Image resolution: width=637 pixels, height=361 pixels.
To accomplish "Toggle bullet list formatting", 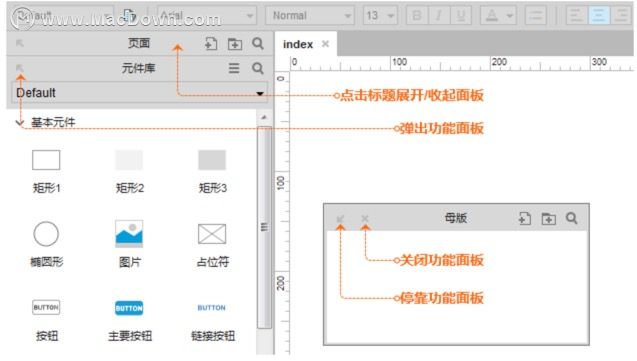I will [x=536, y=15].
